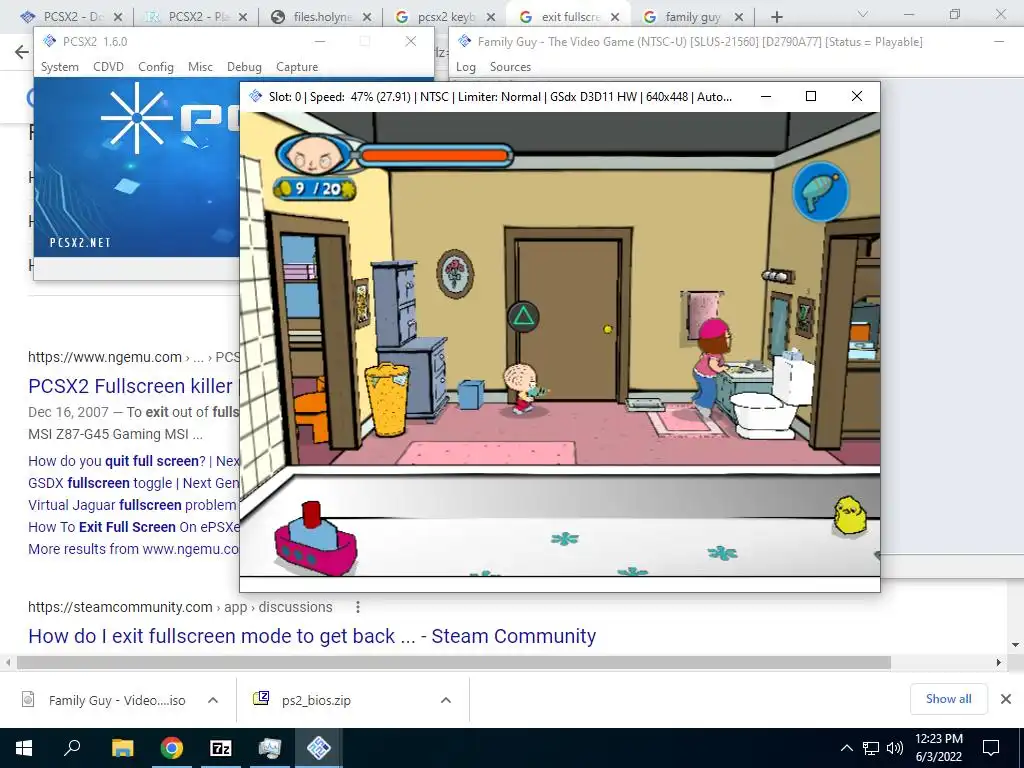Open a new Chrome tab
The image size is (1024, 768).
776,17
